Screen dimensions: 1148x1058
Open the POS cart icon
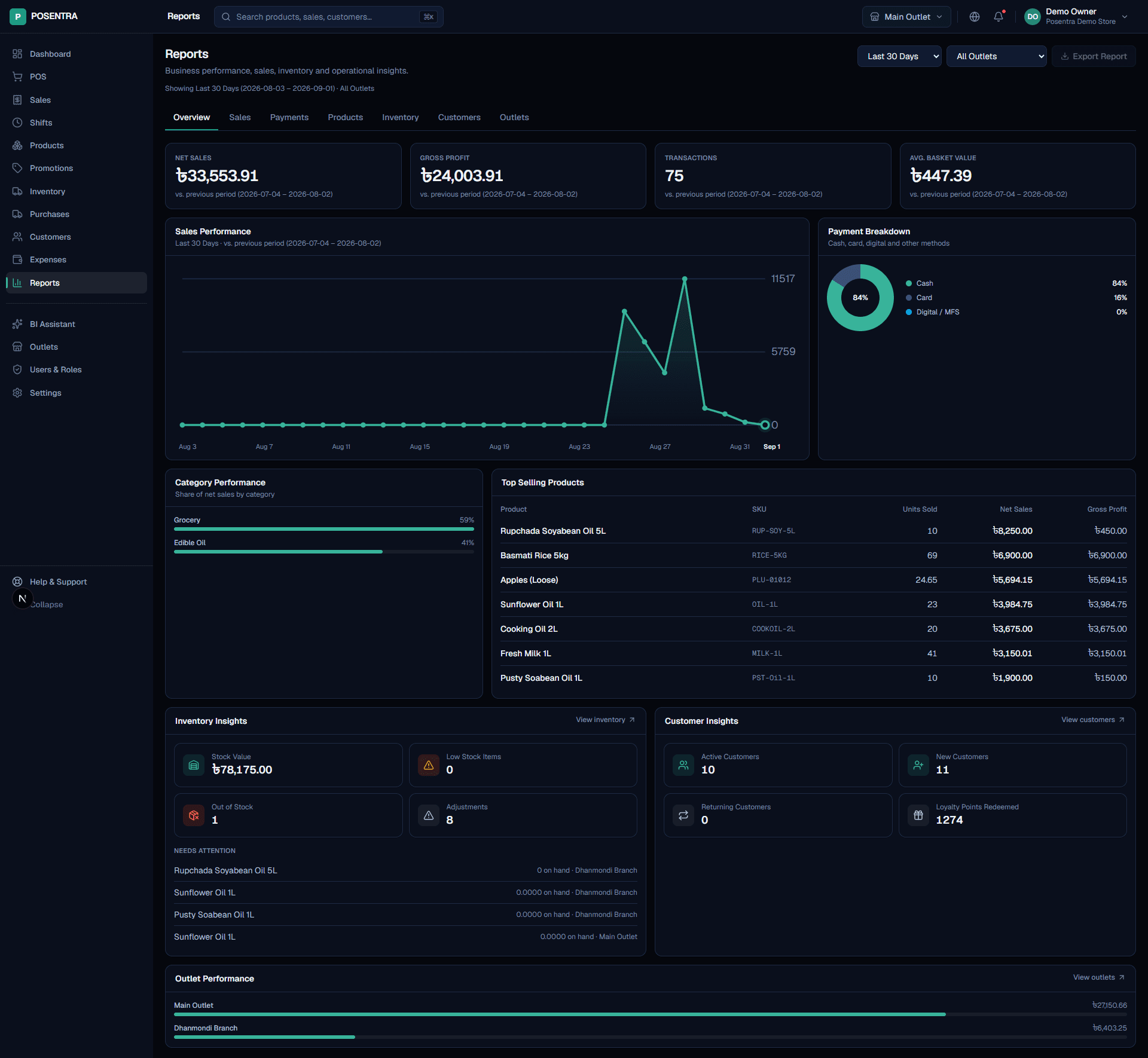click(x=17, y=77)
